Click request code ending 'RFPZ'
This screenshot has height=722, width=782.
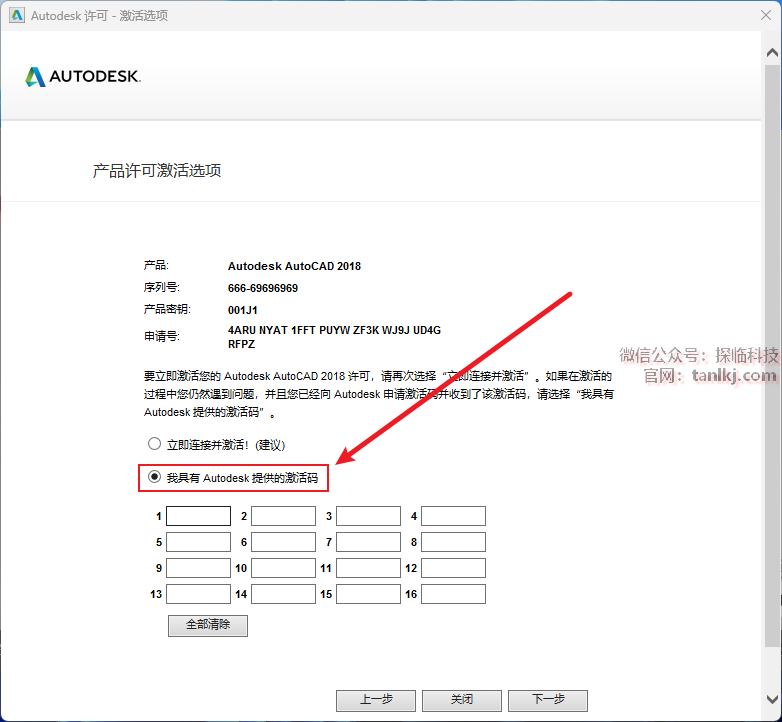[241, 344]
